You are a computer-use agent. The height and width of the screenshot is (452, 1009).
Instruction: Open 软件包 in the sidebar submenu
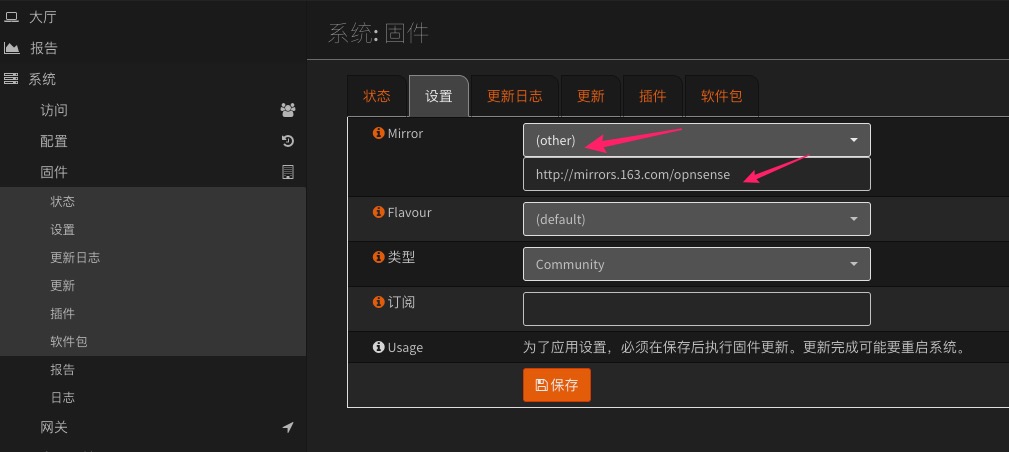tap(69, 341)
